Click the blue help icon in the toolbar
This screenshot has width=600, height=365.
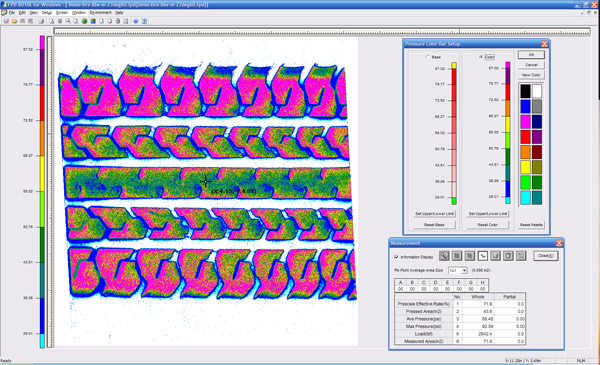click(x=136, y=21)
